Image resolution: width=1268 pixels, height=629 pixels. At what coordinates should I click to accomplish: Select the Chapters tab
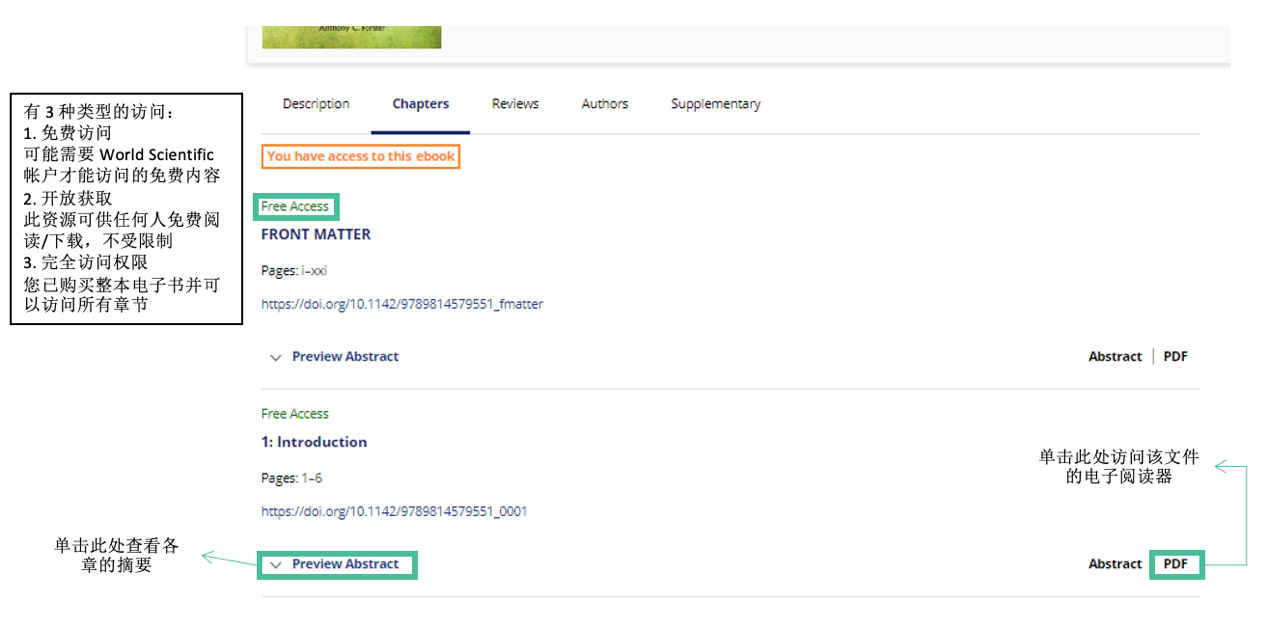coord(420,104)
